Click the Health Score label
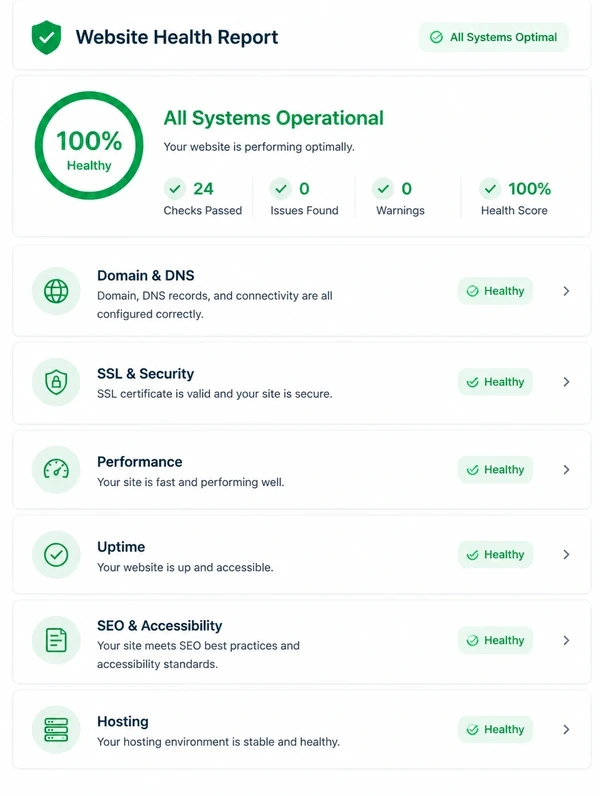Image resolution: width=600 pixels, height=796 pixels. pos(514,211)
